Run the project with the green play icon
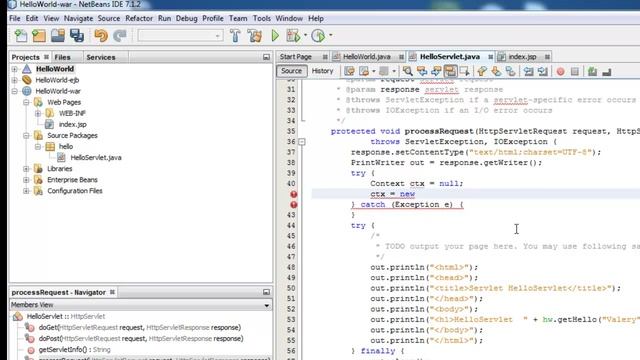 pos(275,36)
